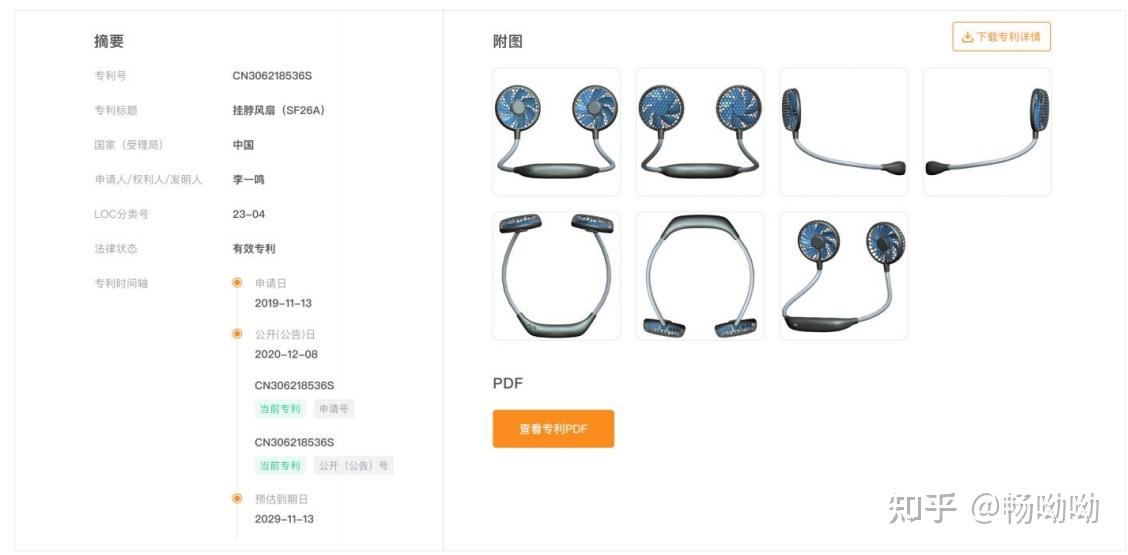Click the 公开（公告）号 gray tag
This screenshot has height=555, width=1128.
[x=353, y=466]
